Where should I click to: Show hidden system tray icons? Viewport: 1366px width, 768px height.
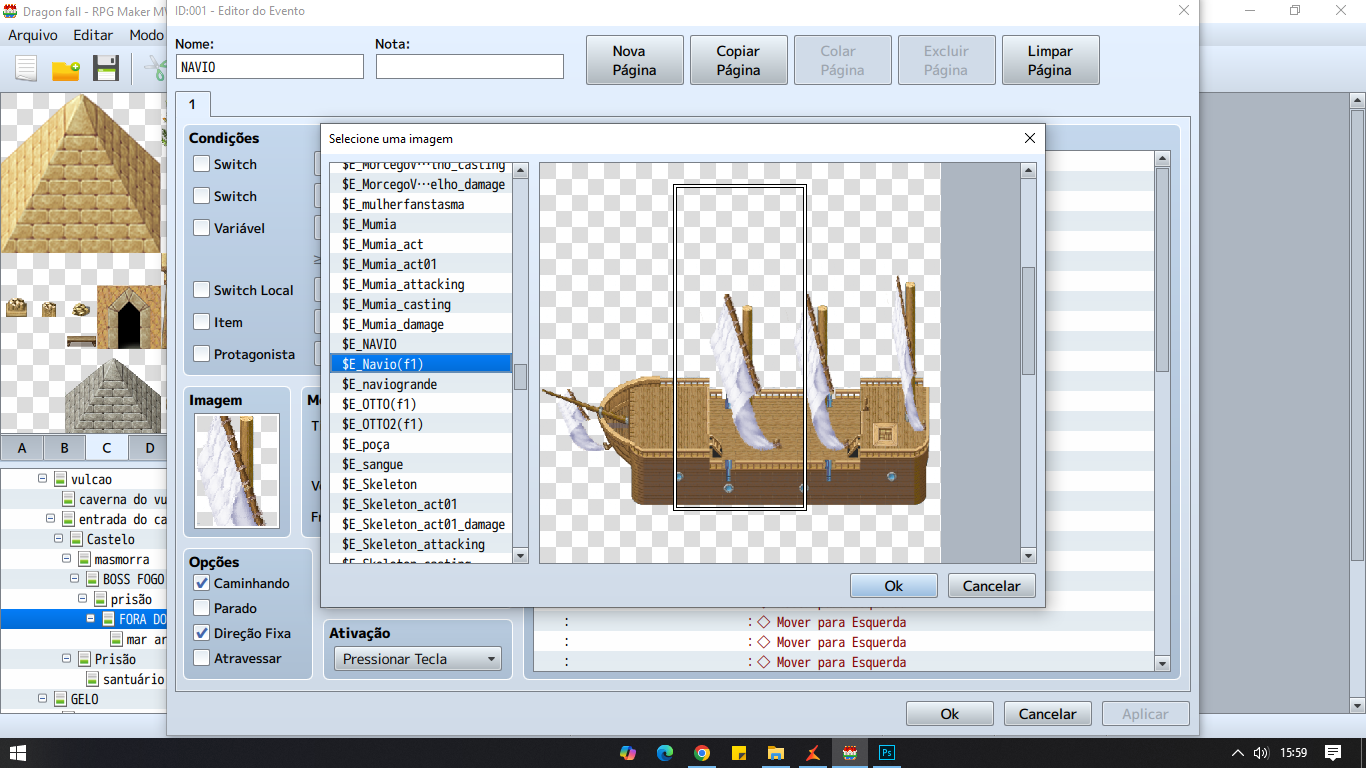(x=1238, y=753)
